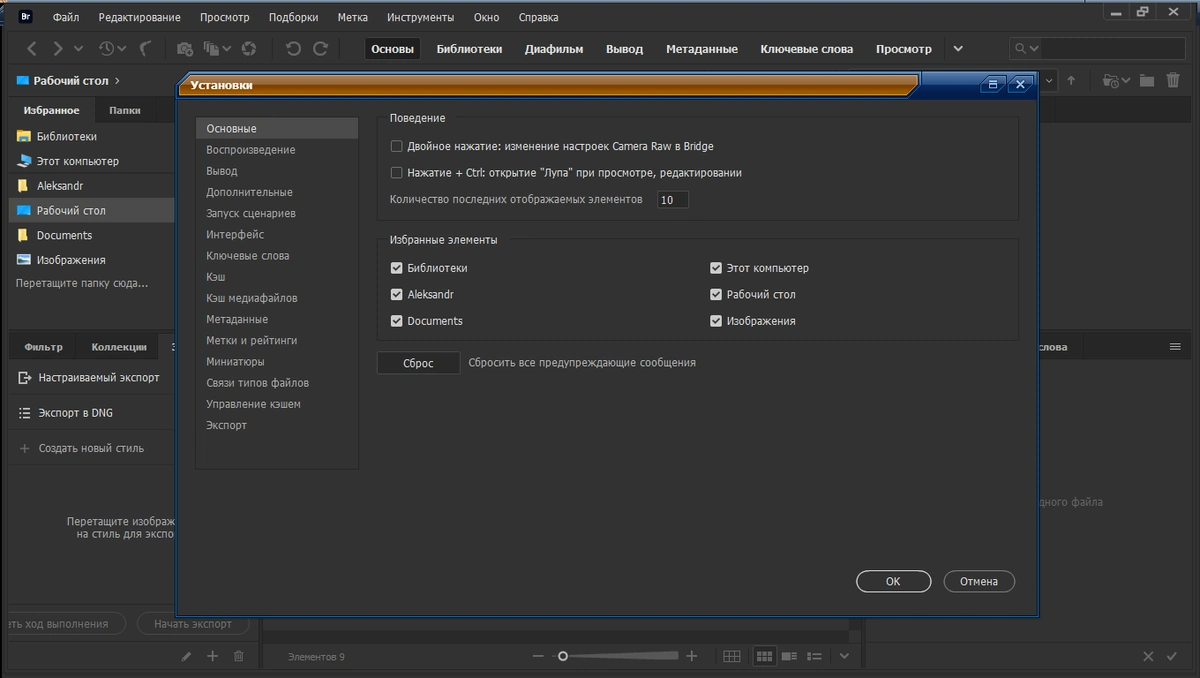This screenshot has width=1200, height=678.
Task: Select the Папки panel tab
Action: click(125, 111)
